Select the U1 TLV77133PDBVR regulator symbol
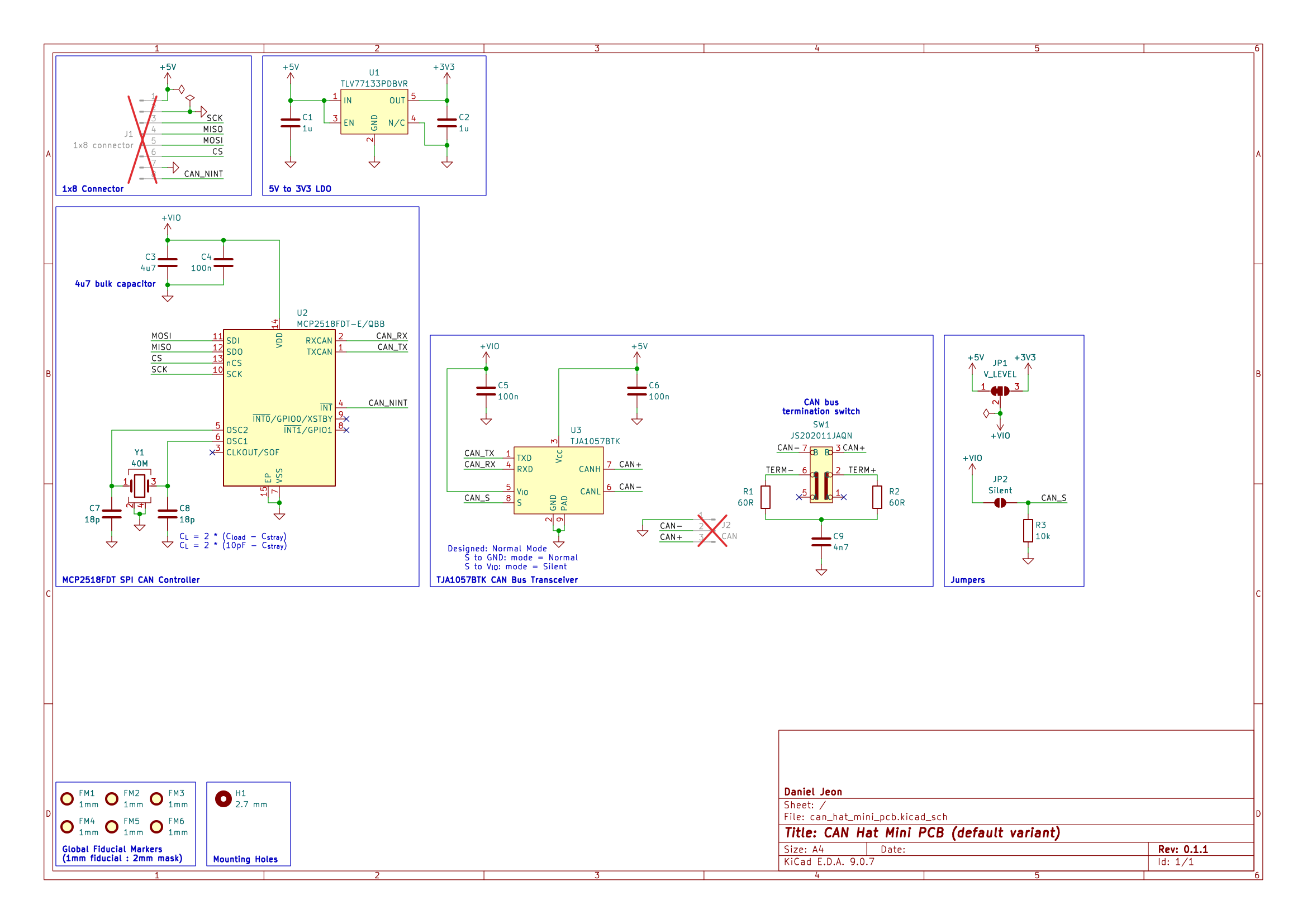 point(374,112)
